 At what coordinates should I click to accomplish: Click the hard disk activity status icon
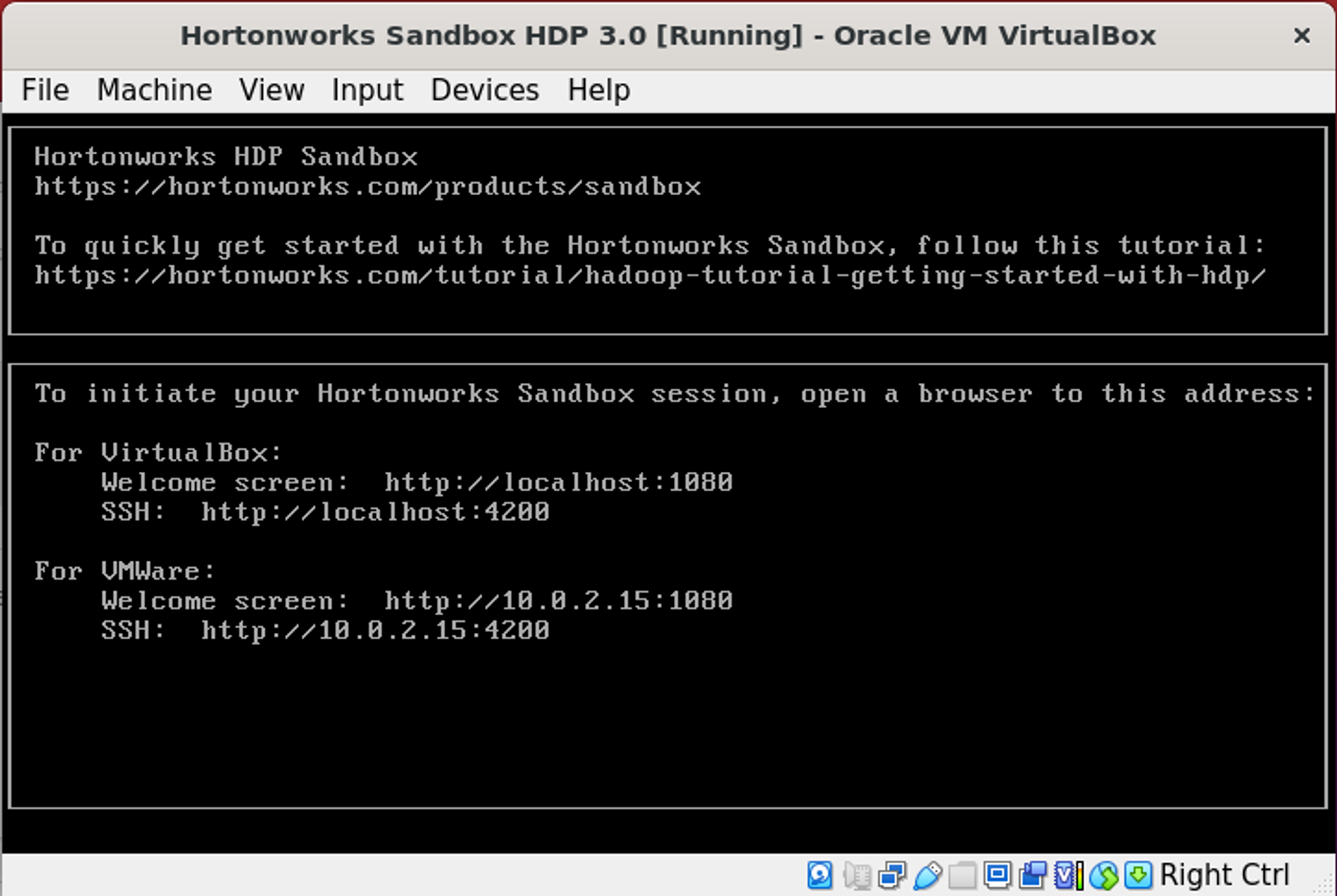point(820,875)
